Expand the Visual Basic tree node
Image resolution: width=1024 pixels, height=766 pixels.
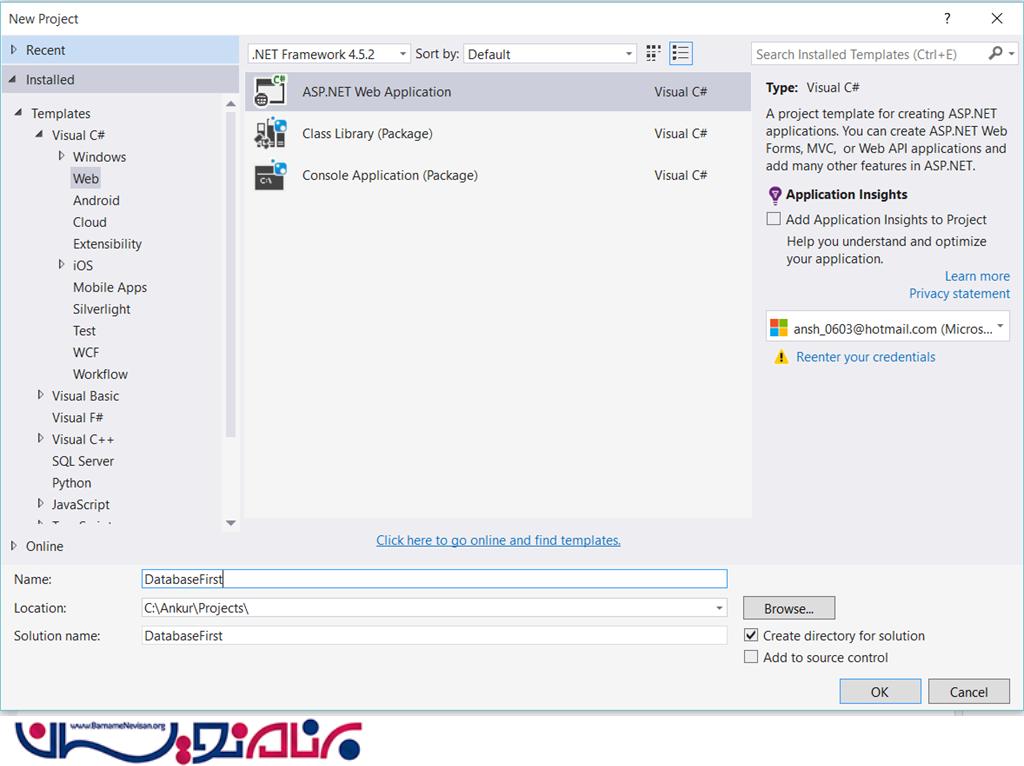[41, 396]
